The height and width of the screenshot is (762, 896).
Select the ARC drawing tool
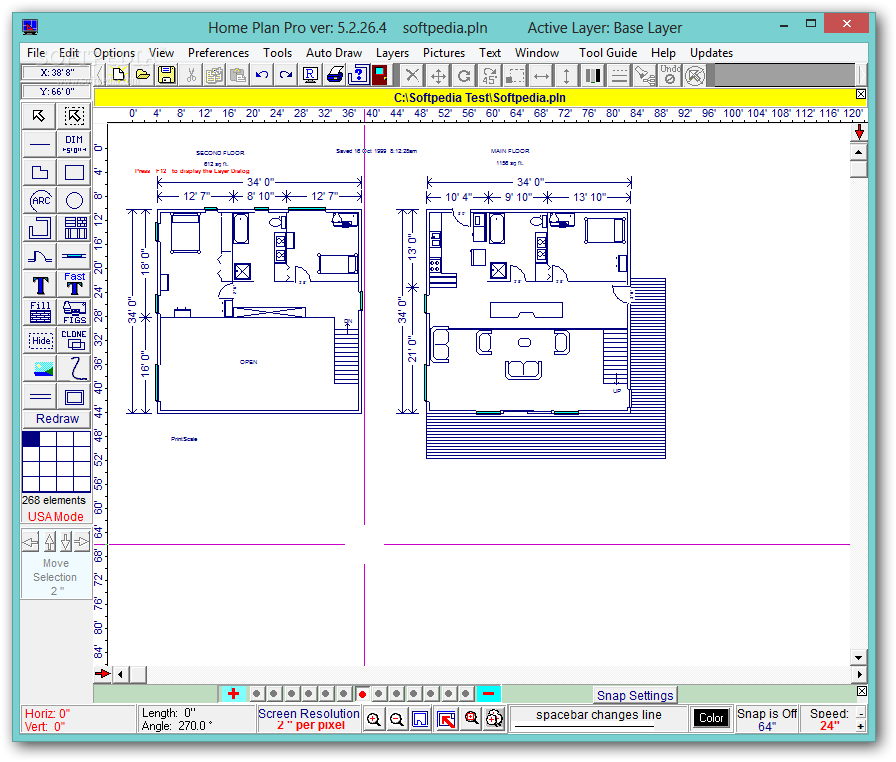pos(39,200)
